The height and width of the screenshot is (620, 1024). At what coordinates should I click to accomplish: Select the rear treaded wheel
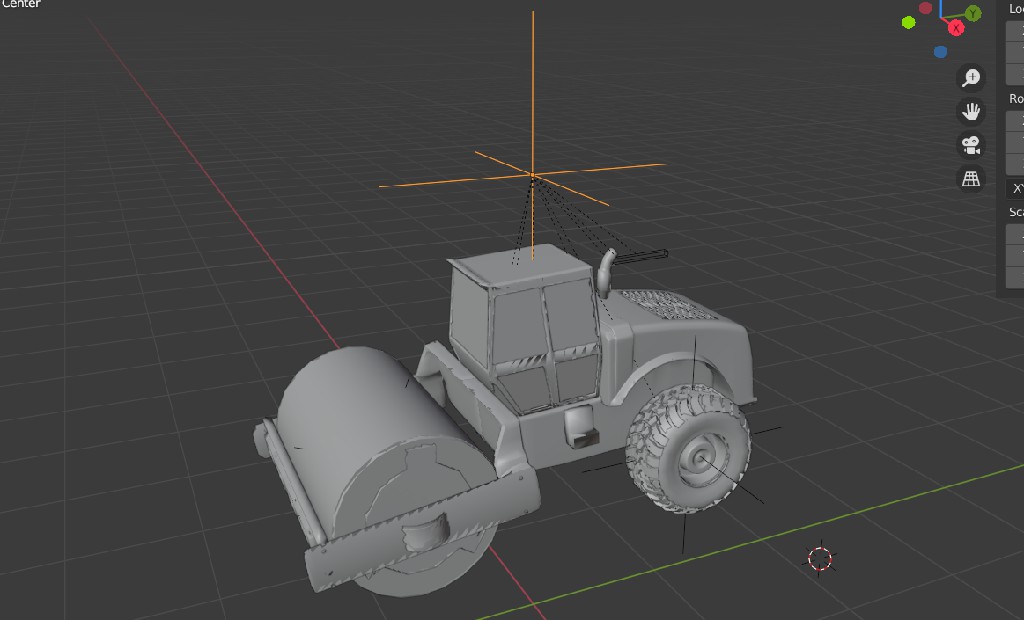tap(688, 447)
